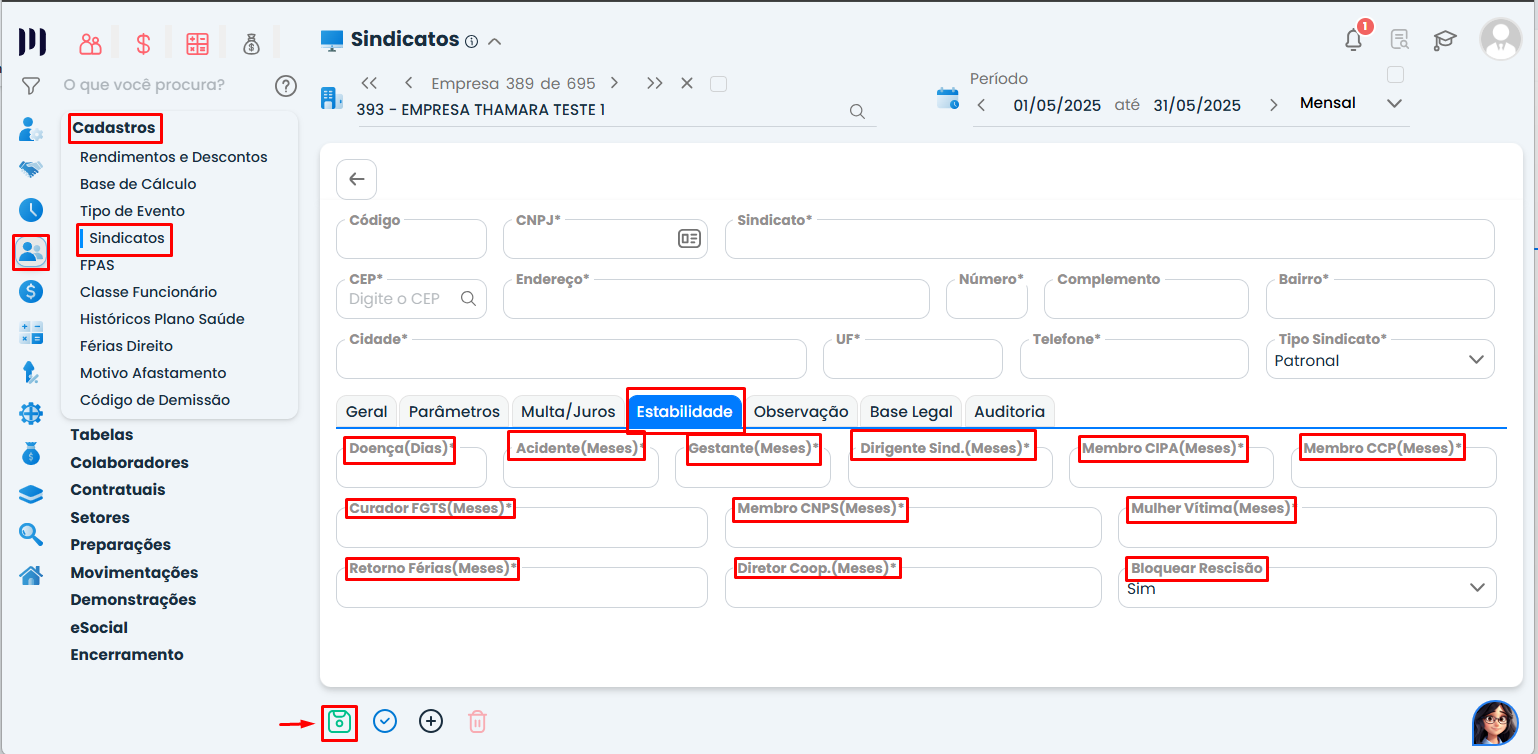This screenshot has width=1538, height=754.
Task: Tick the checkbox next to the company X
Action: [x=718, y=83]
